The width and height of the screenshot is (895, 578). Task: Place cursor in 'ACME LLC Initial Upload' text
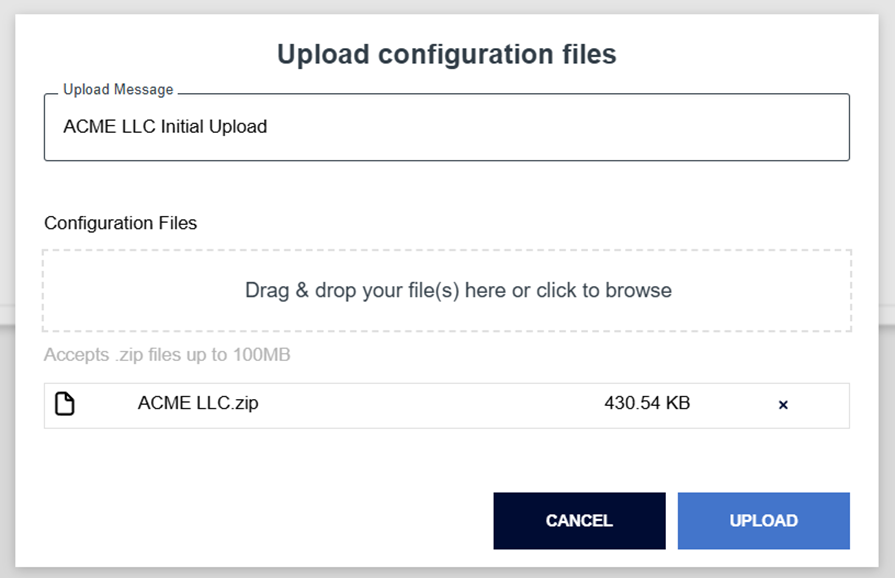[x=165, y=127]
